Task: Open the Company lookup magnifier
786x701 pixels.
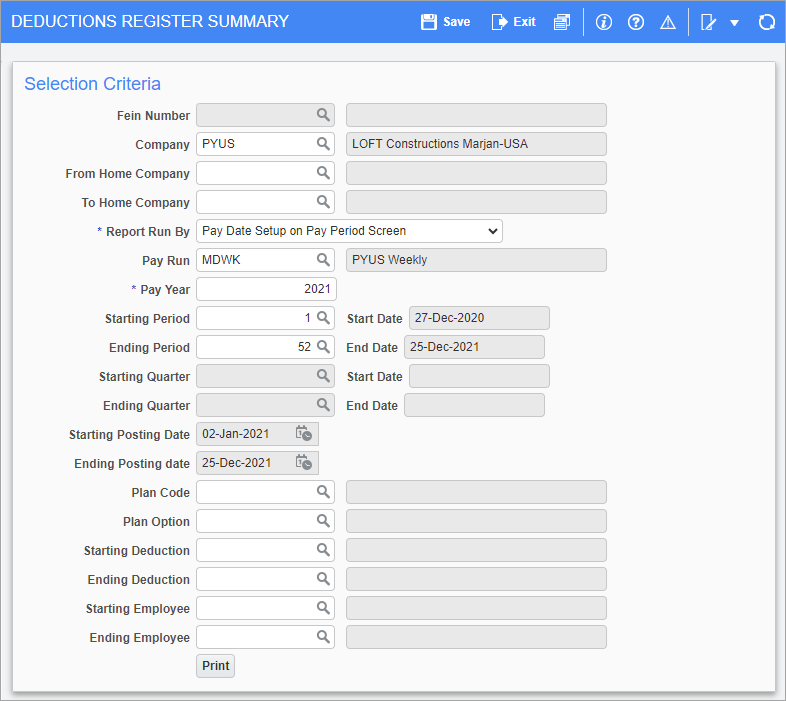Action: [323, 144]
